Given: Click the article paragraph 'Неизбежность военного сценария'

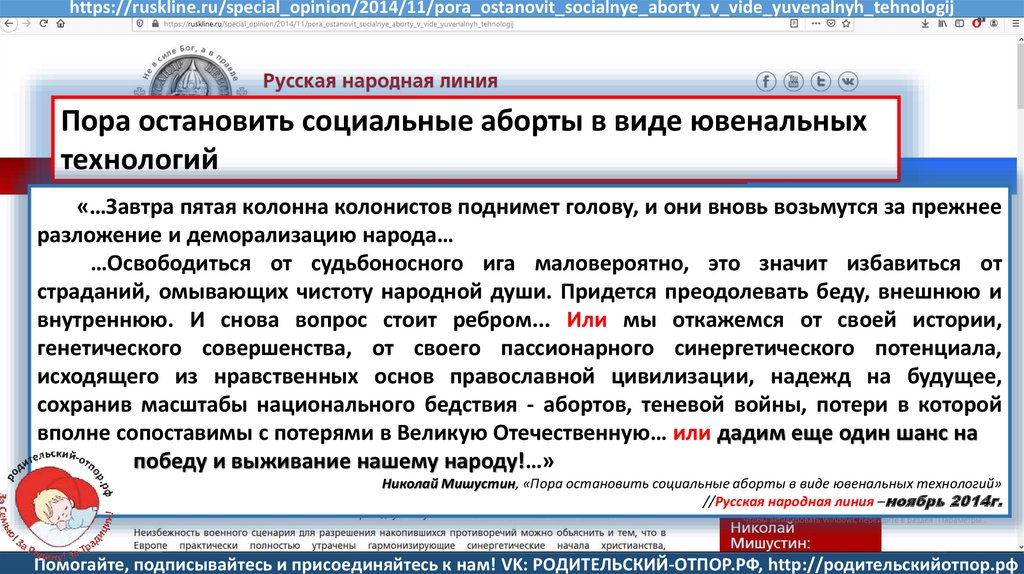Looking at the screenshot, I should [x=400, y=539].
